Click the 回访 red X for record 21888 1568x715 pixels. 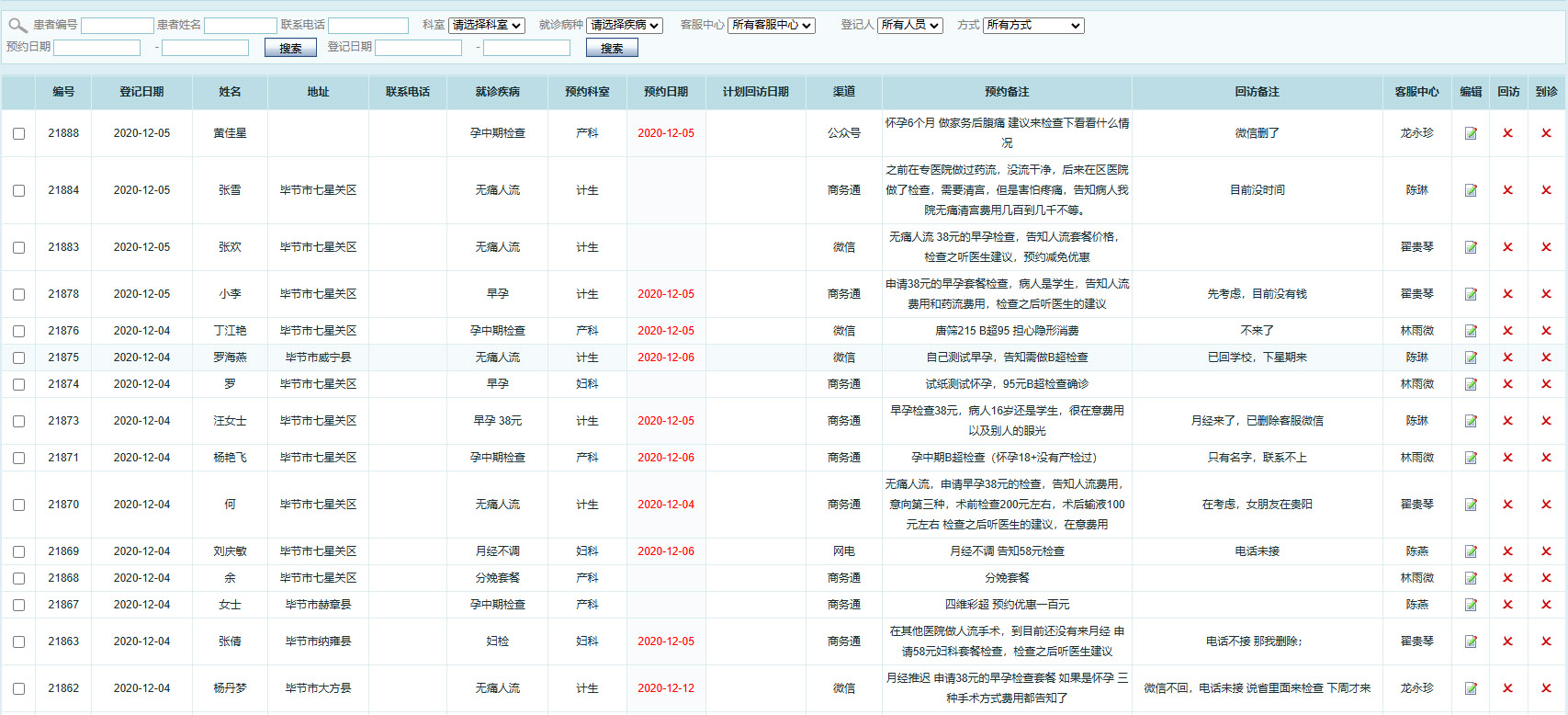1507,133
